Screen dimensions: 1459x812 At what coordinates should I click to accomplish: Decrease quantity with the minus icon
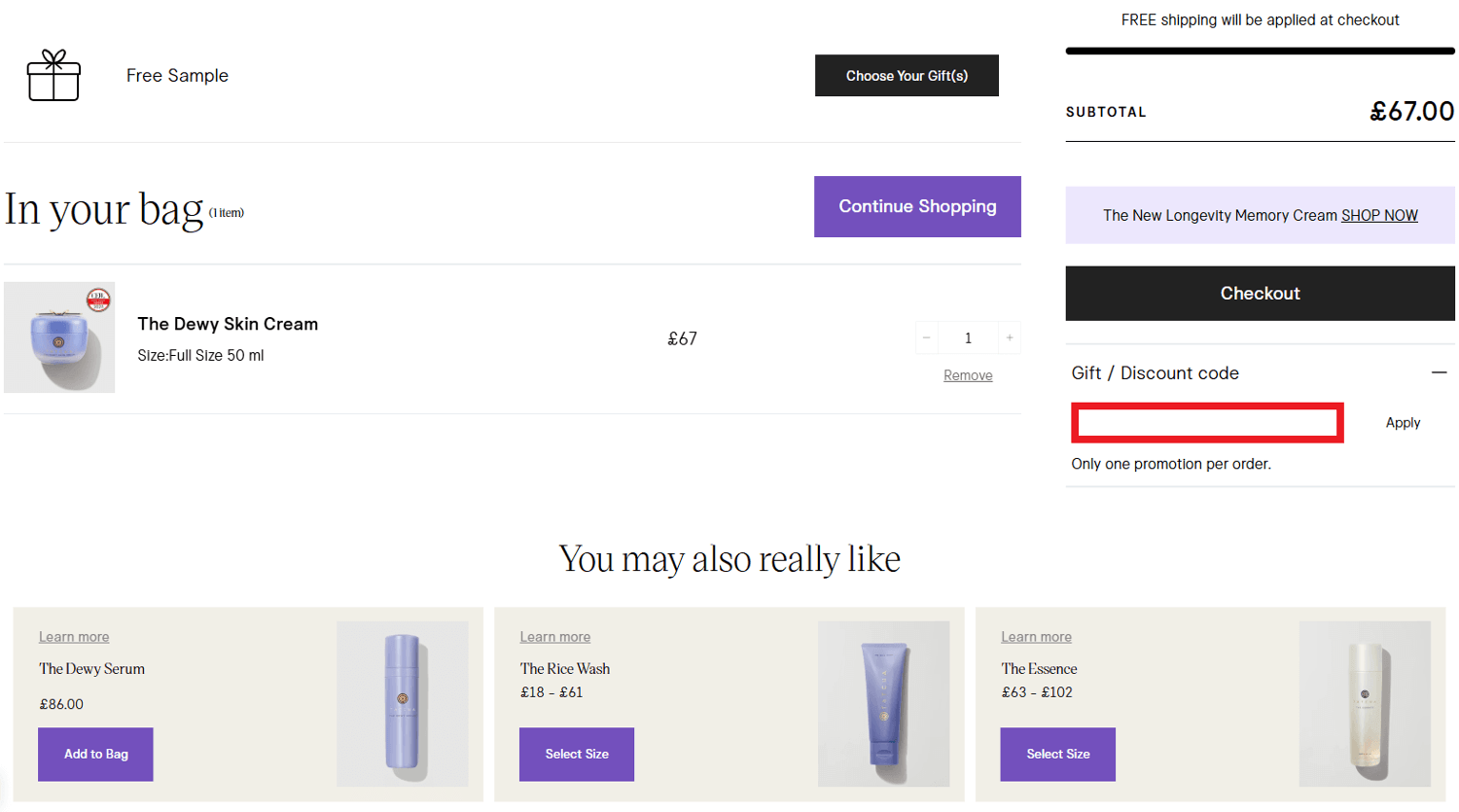[926, 337]
